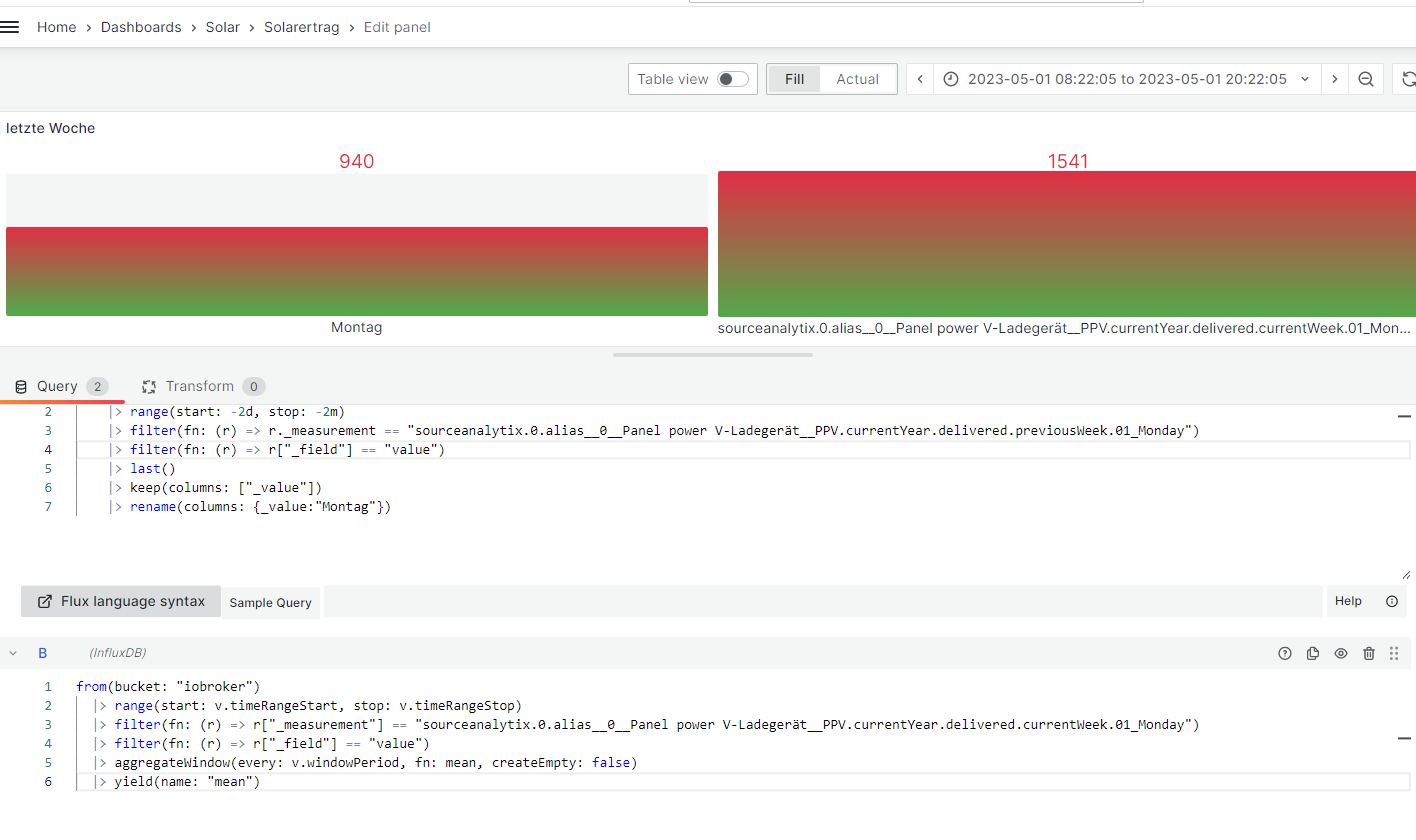Click from(bucket: "iobroker") line in query B
This screenshot has width=1416, height=840.
pos(168,686)
